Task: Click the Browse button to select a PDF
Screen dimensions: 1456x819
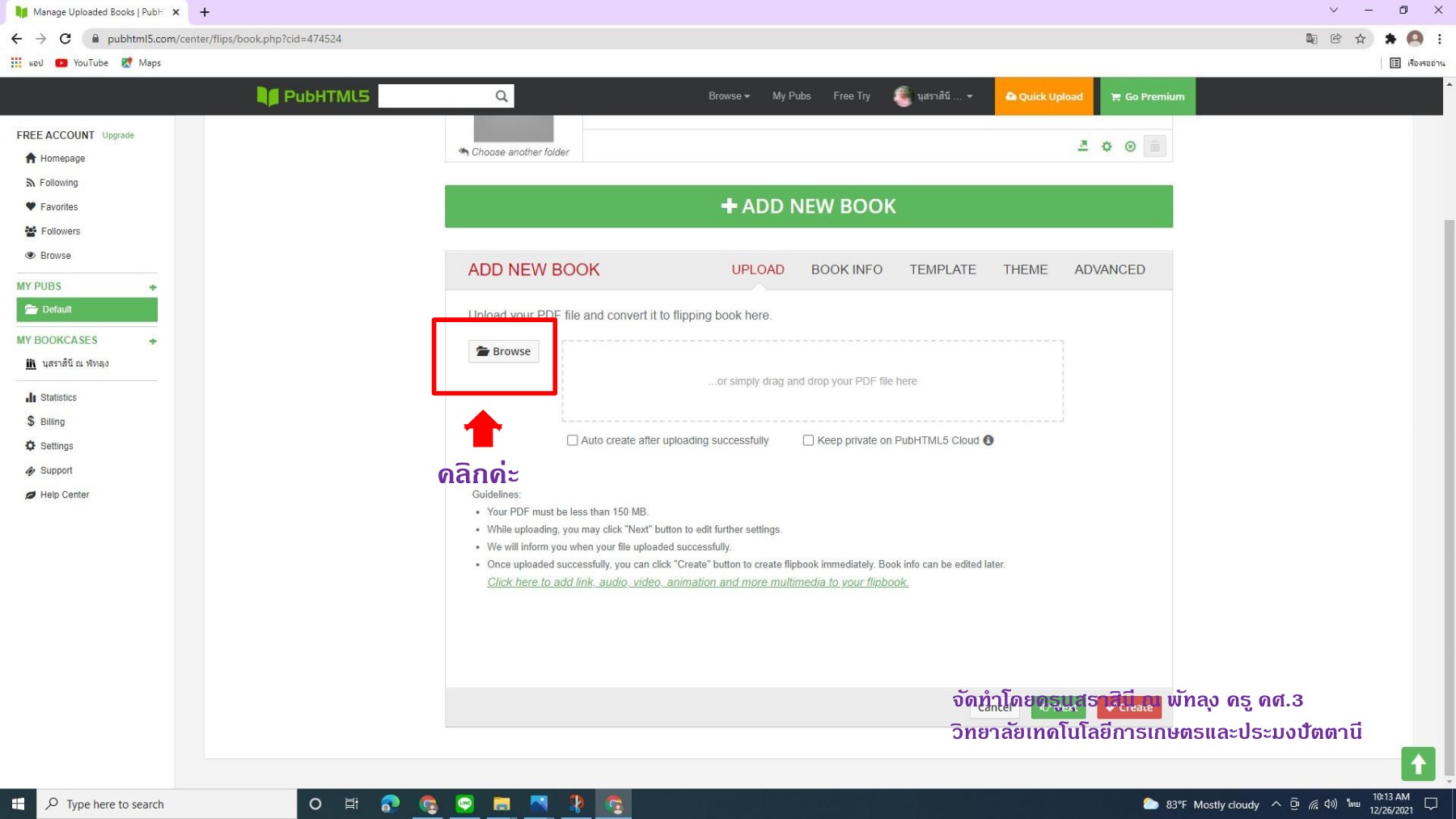Action: [x=503, y=351]
